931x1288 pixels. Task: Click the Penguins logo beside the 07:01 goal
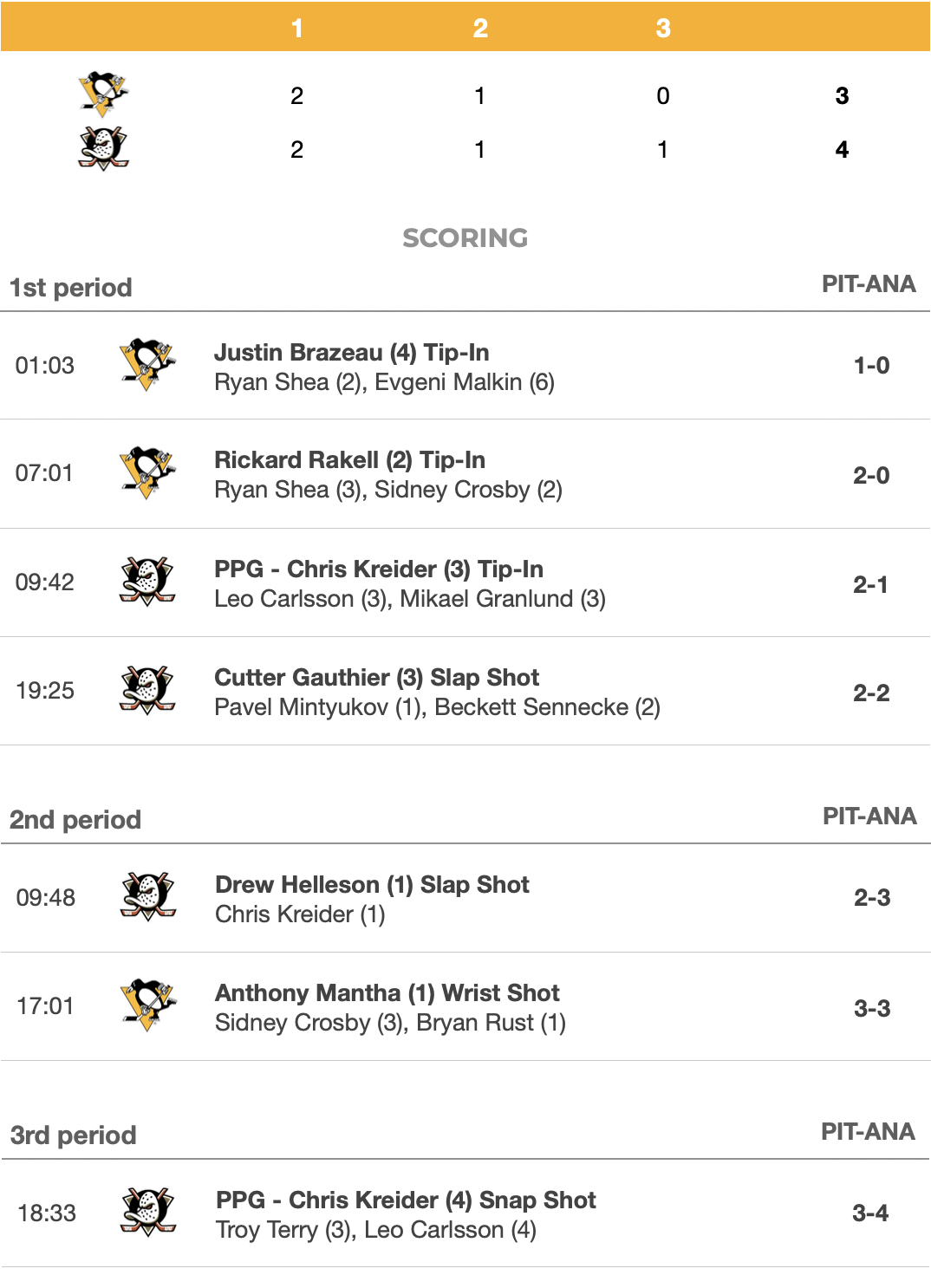[147, 473]
